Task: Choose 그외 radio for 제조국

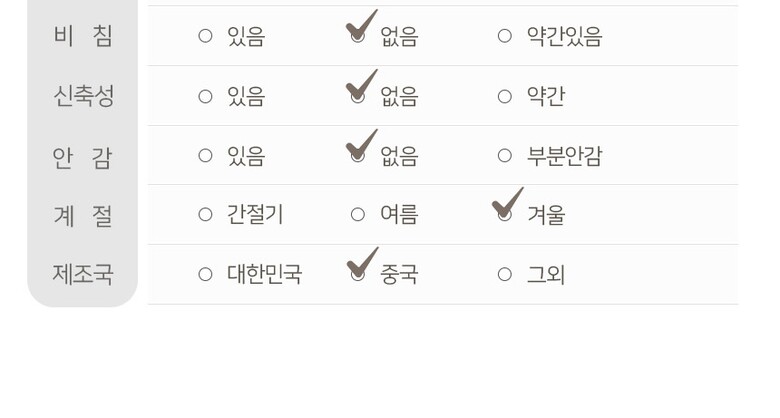Action: pos(505,274)
